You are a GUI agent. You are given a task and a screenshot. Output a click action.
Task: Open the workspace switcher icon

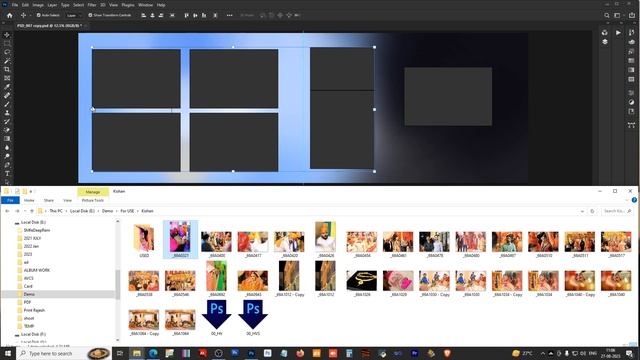tap(618, 15)
